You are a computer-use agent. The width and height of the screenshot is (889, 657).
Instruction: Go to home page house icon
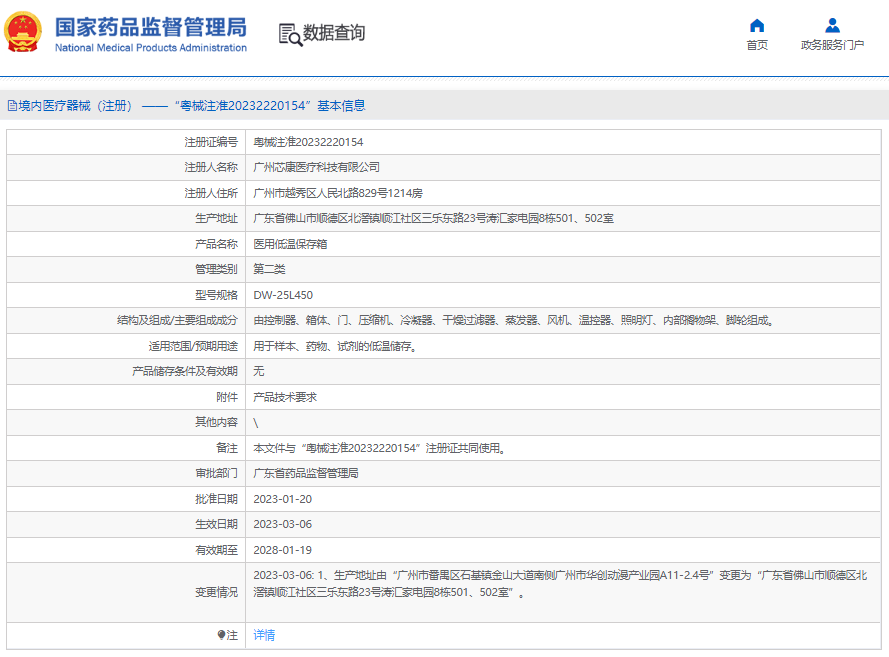pyautogui.click(x=757, y=26)
